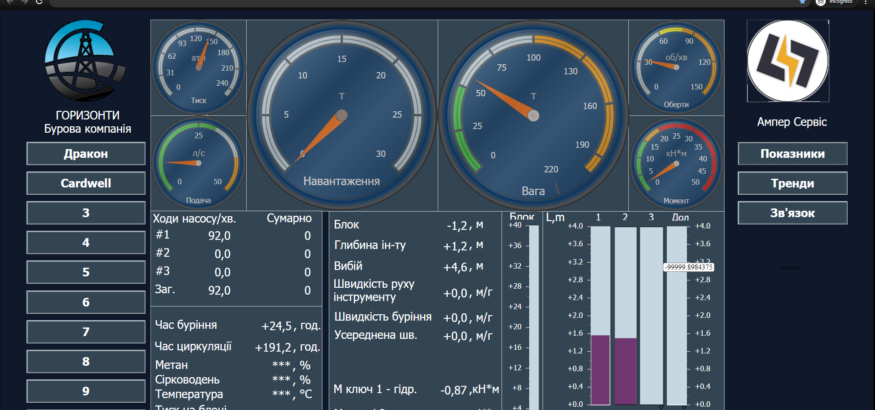Open rig number 5
The height and width of the screenshot is (410, 875).
point(86,272)
